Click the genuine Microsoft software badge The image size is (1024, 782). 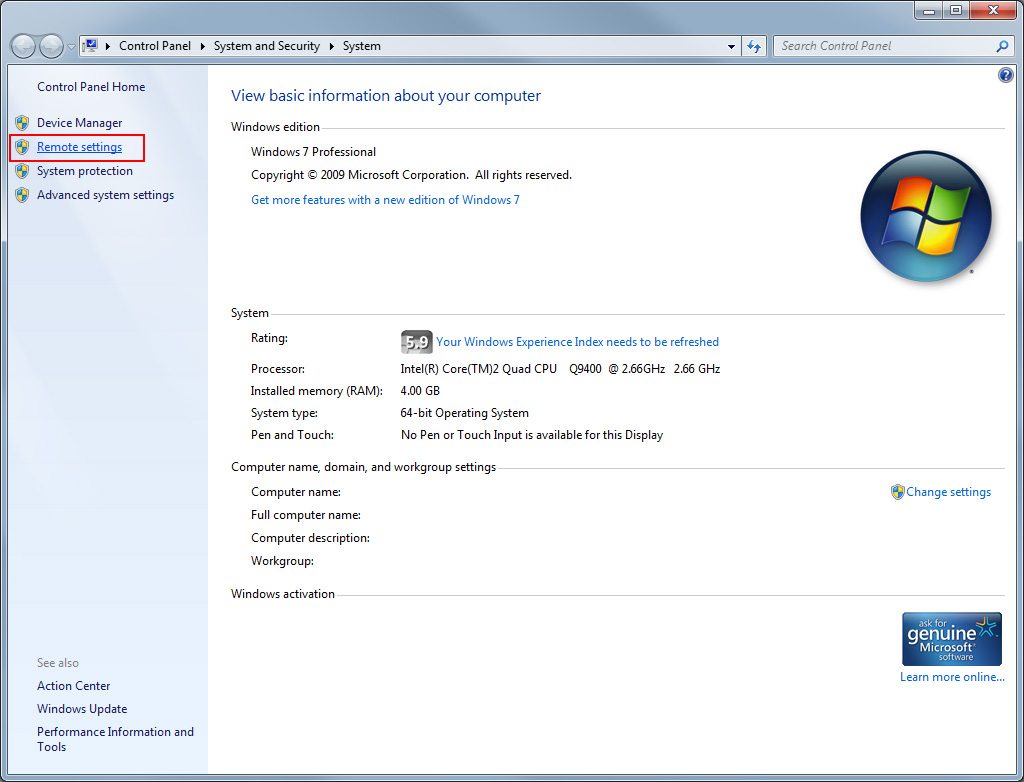(952, 639)
